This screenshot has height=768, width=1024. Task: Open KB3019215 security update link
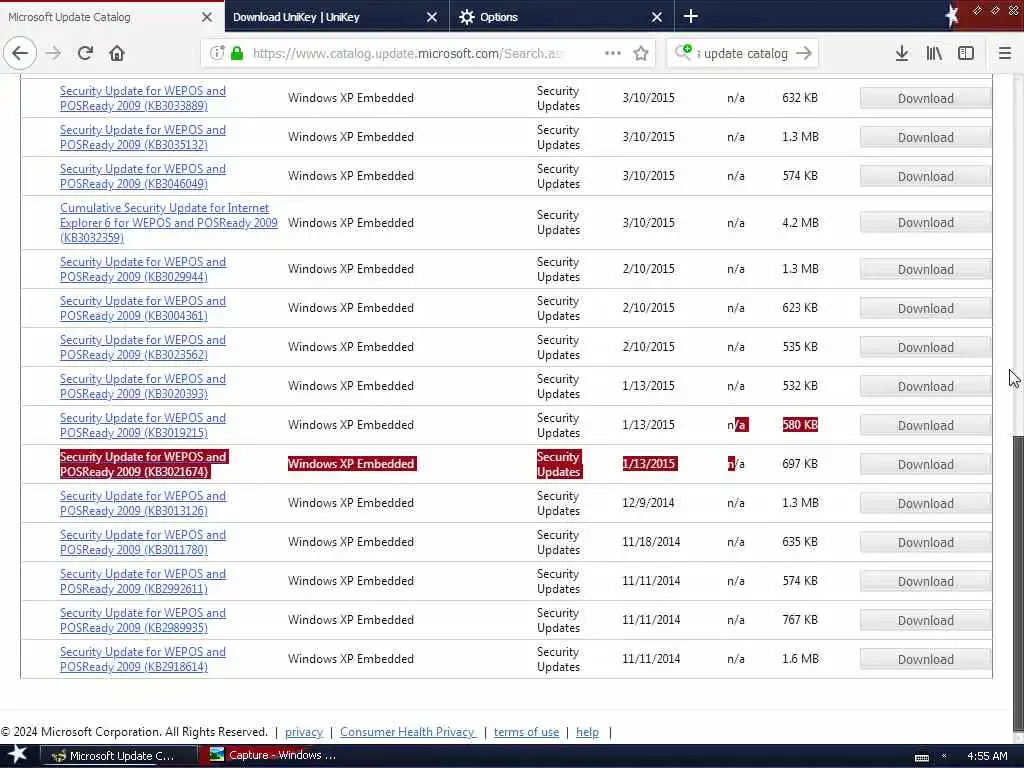tap(142, 425)
